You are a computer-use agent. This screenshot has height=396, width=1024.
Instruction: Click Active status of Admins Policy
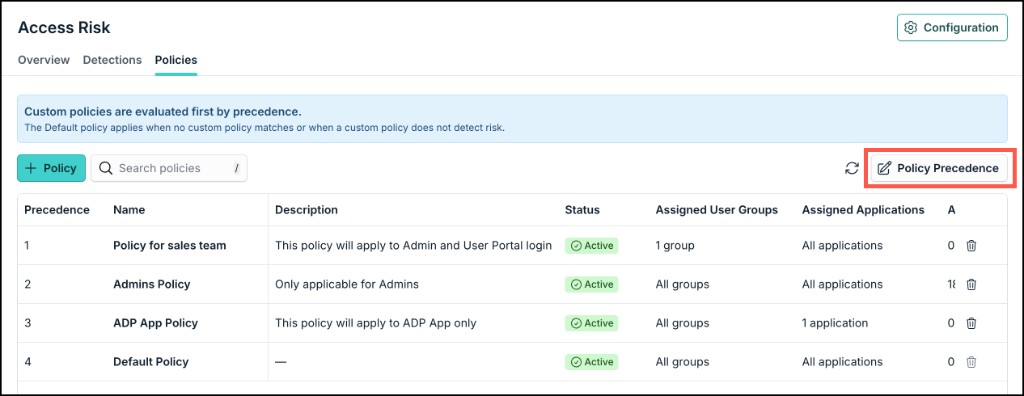(x=592, y=284)
